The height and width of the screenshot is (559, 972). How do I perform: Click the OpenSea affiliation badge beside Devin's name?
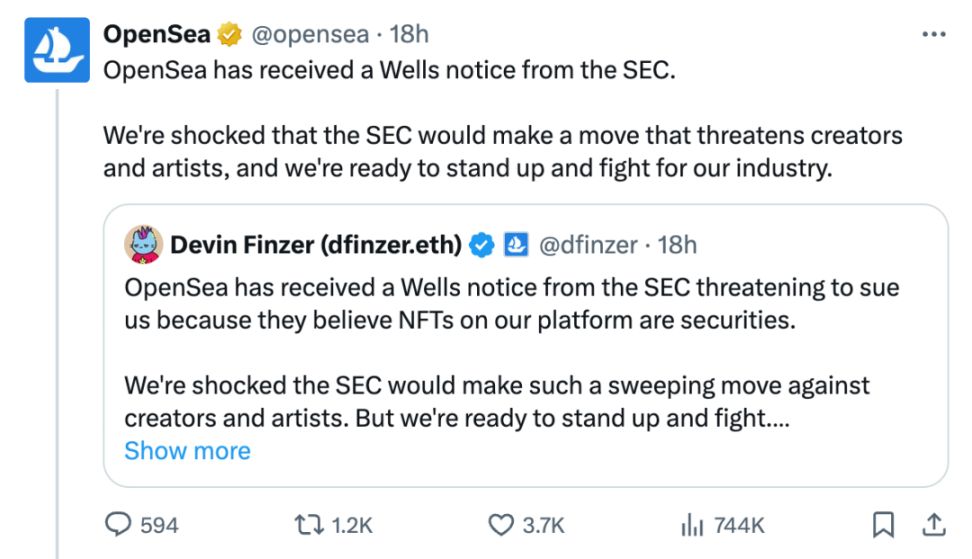[x=516, y=244]
